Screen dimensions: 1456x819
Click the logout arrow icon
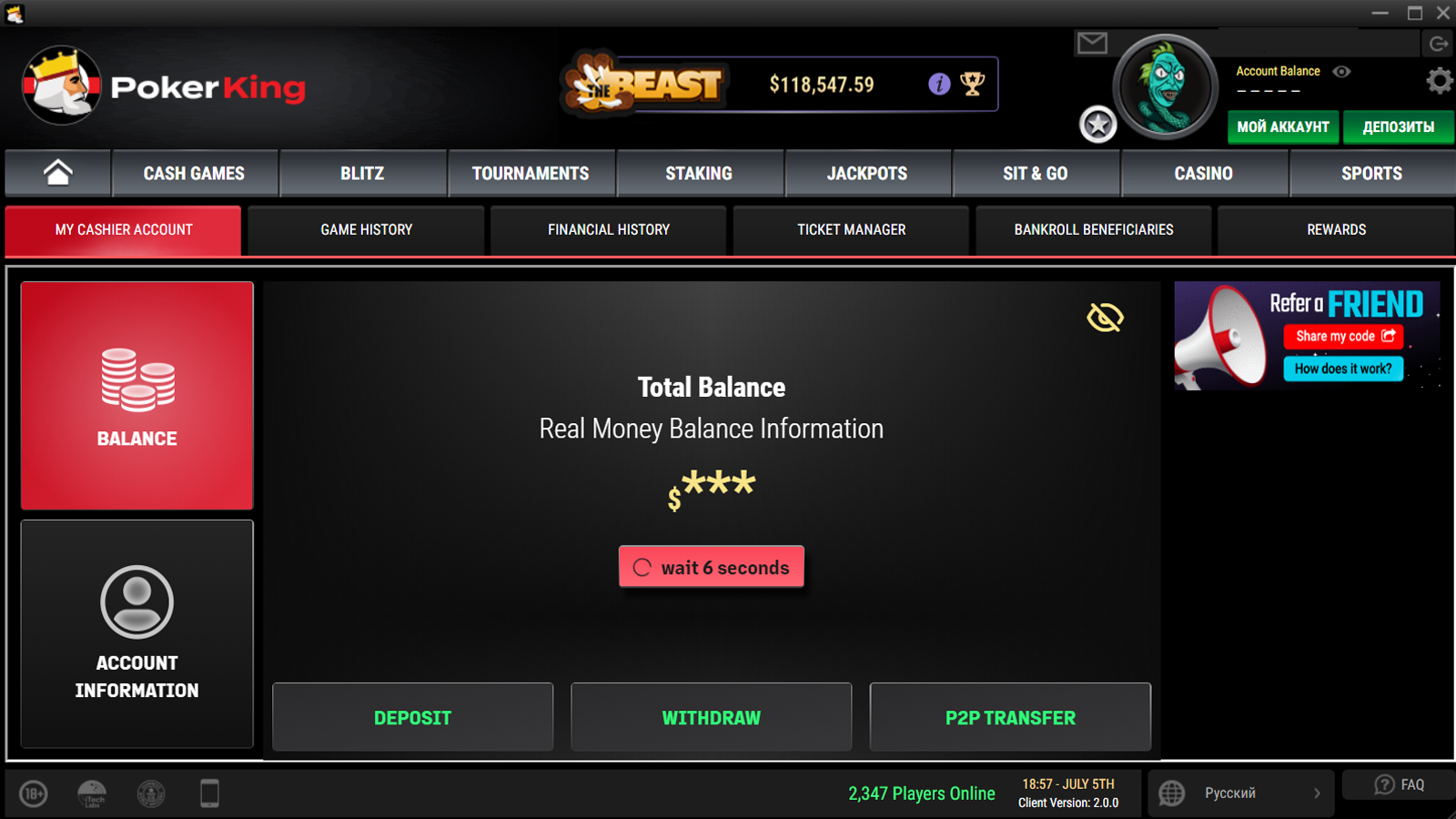[x=1439, y=43]
